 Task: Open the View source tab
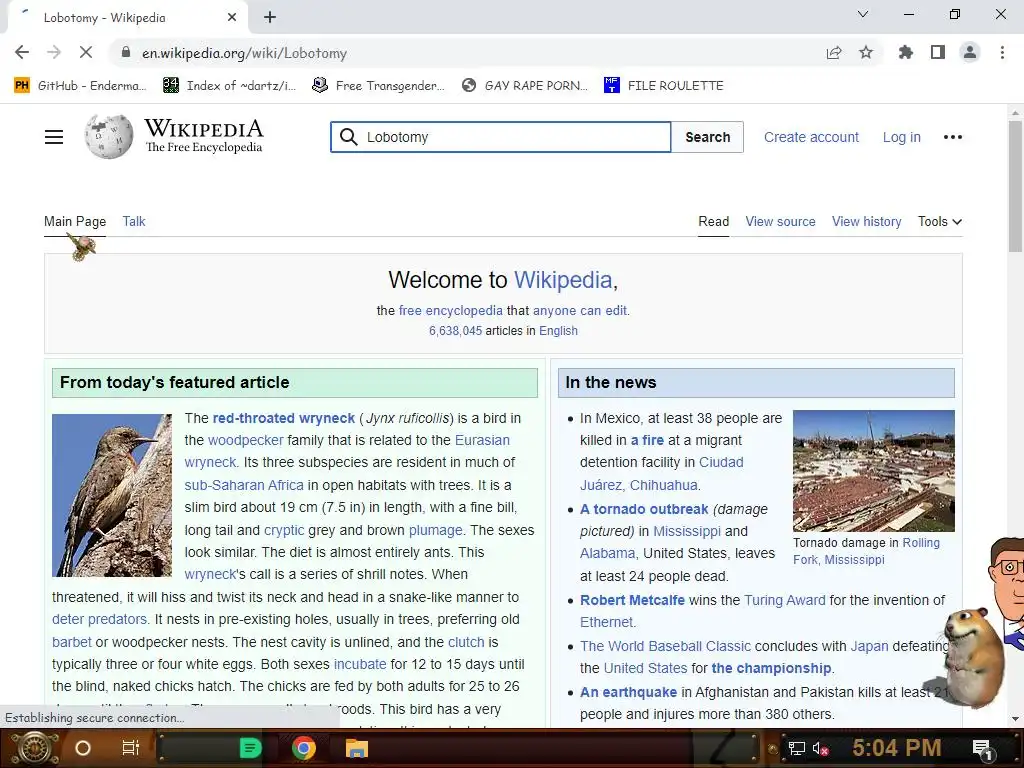click(780, 221)
